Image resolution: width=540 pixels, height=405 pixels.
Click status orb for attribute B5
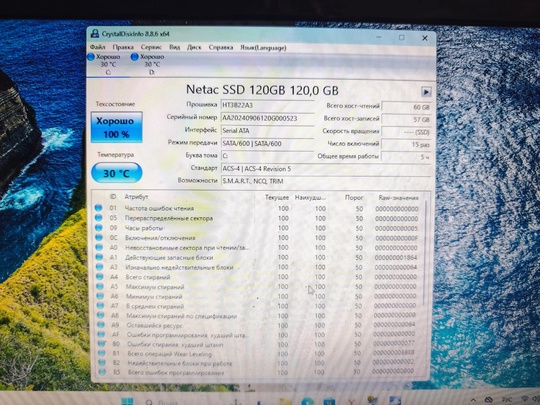102,372
